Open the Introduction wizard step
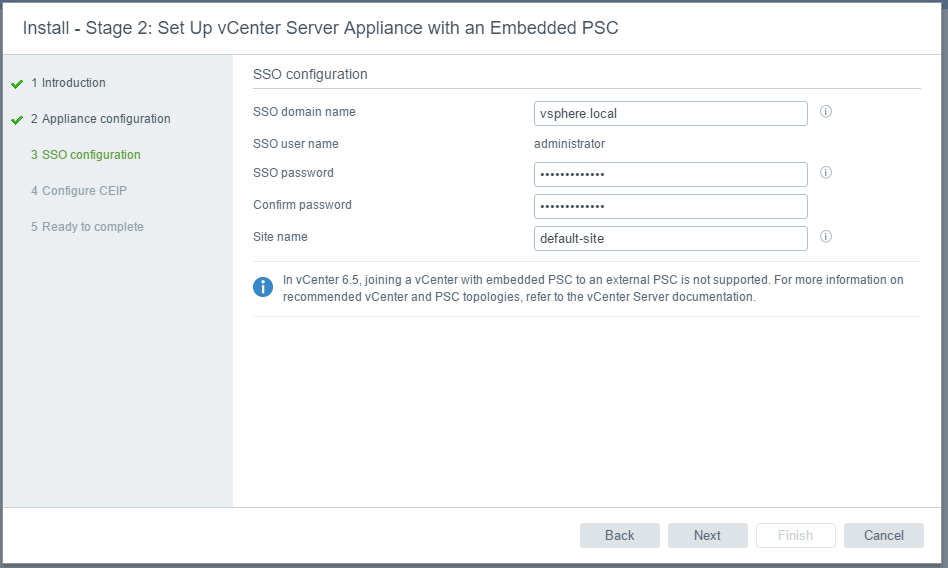The height and width of the screenshot is (568, 948). 68,83
